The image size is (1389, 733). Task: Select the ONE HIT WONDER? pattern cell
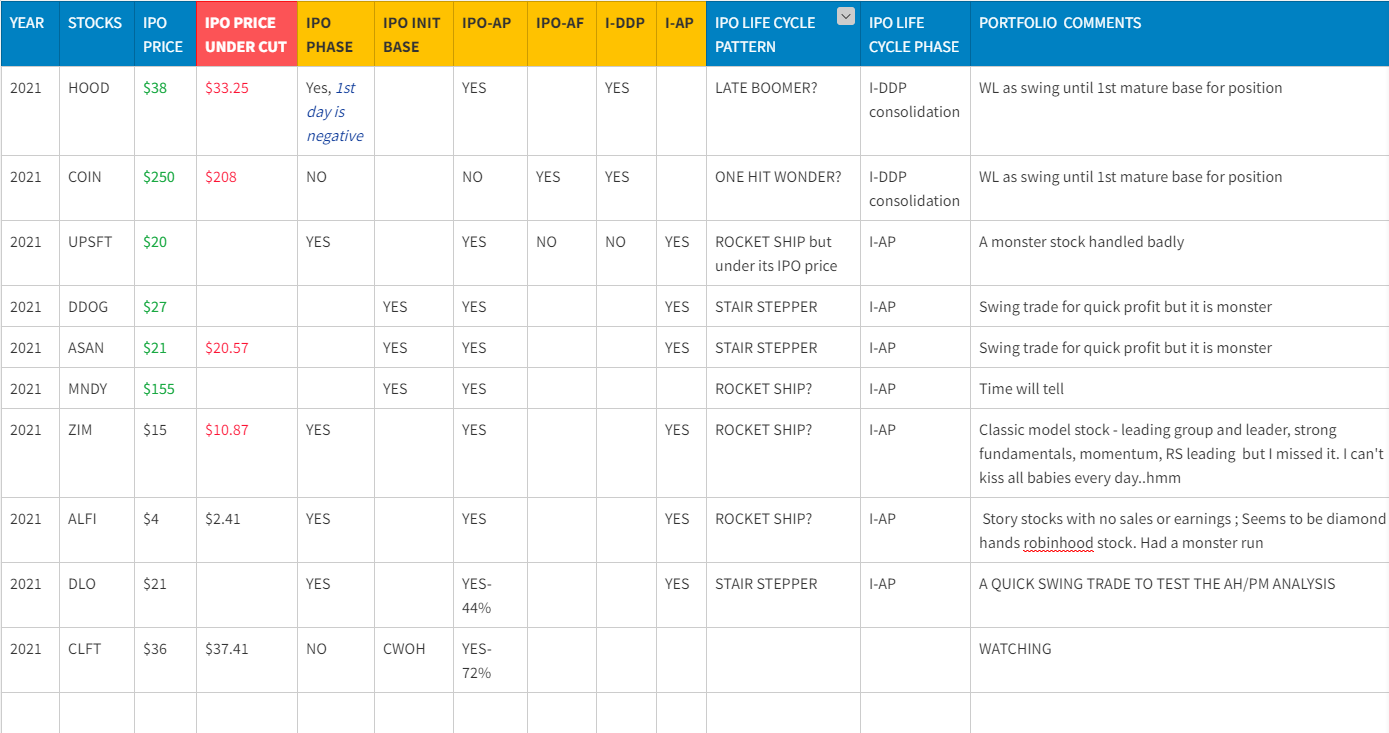coord(783,188)
